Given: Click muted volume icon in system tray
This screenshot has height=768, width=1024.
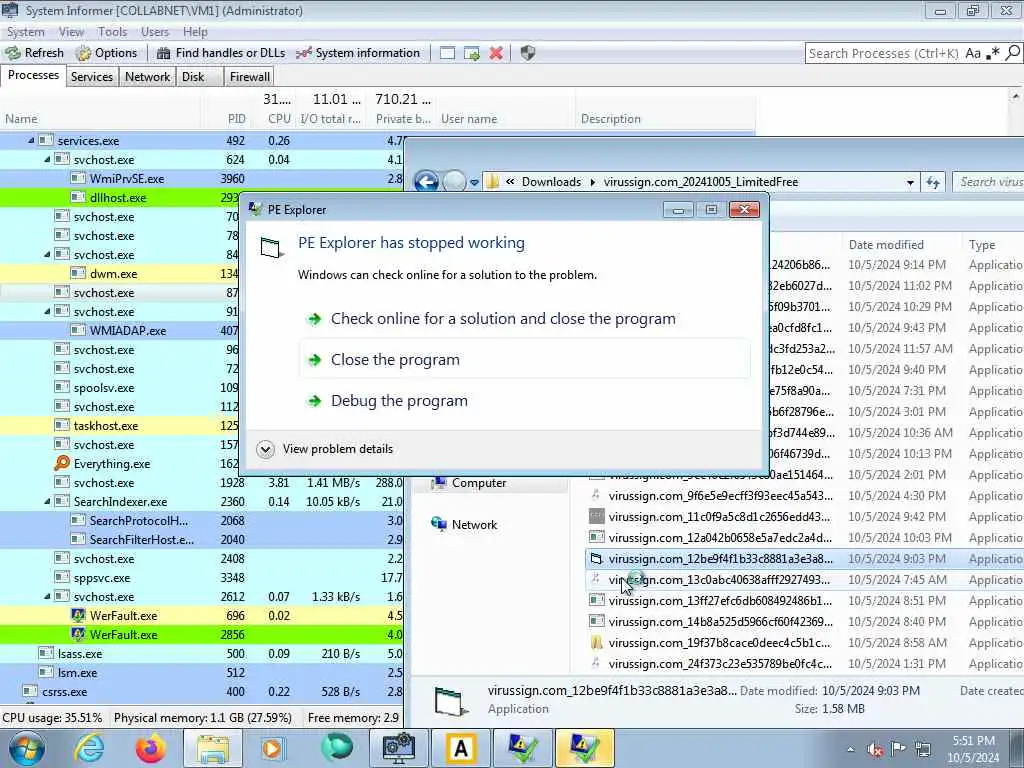Looking at the screenshot, I should (875, 749).
